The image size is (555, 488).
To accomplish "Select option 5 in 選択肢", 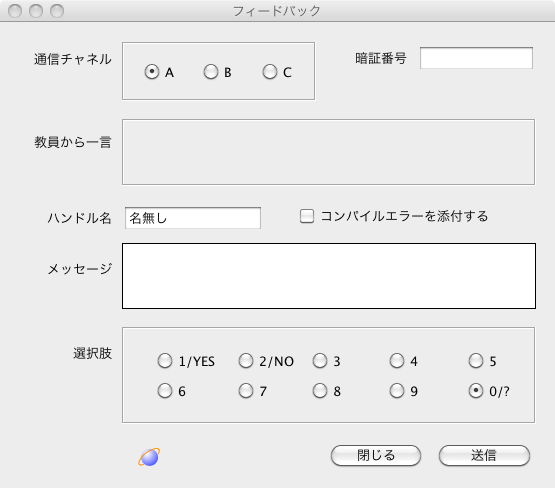I will tap(476, 361).
